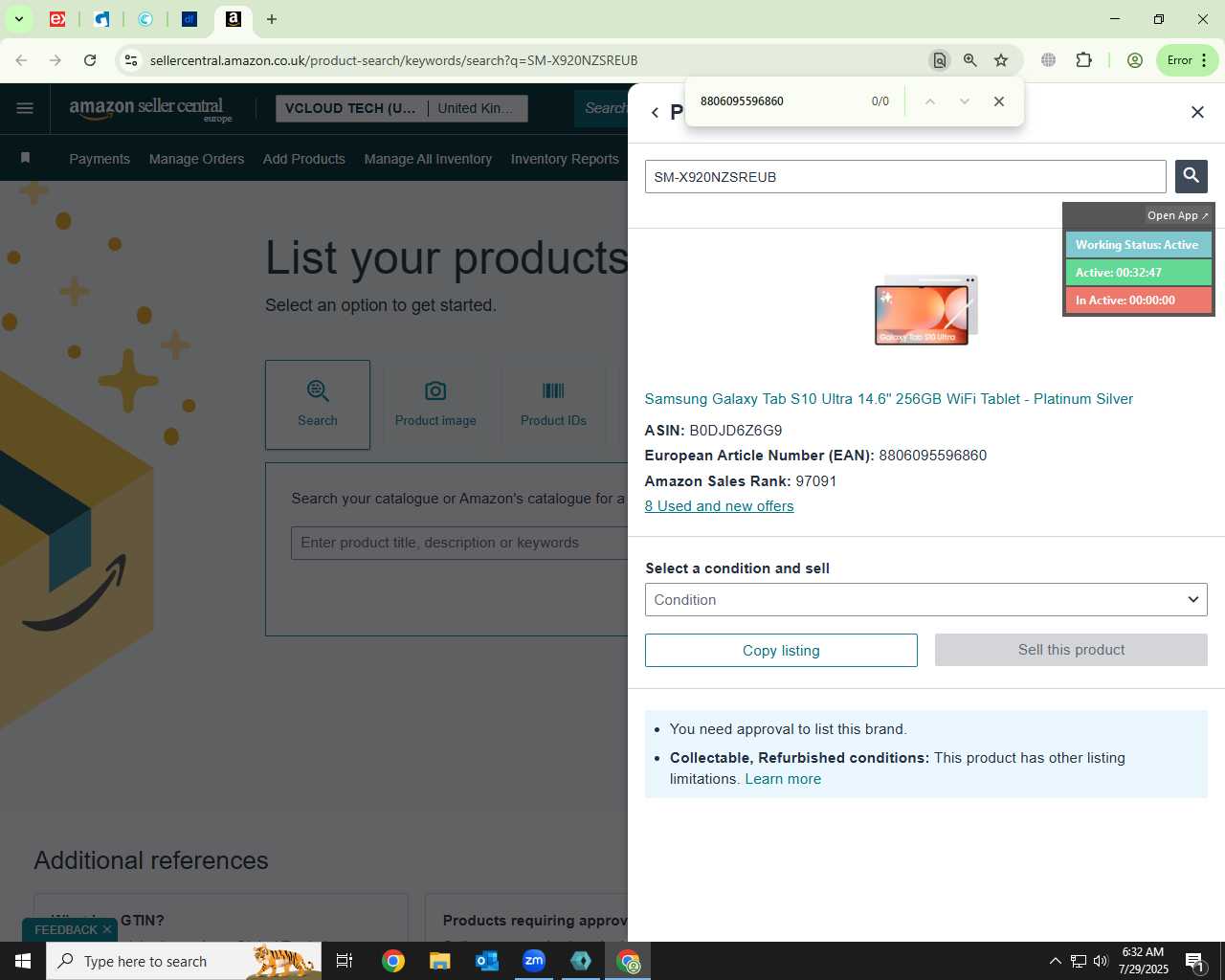This screenshot has height=980, width=1225.
Task: Switch to the first red 'ex' browser tab
Action: point(57,19)
